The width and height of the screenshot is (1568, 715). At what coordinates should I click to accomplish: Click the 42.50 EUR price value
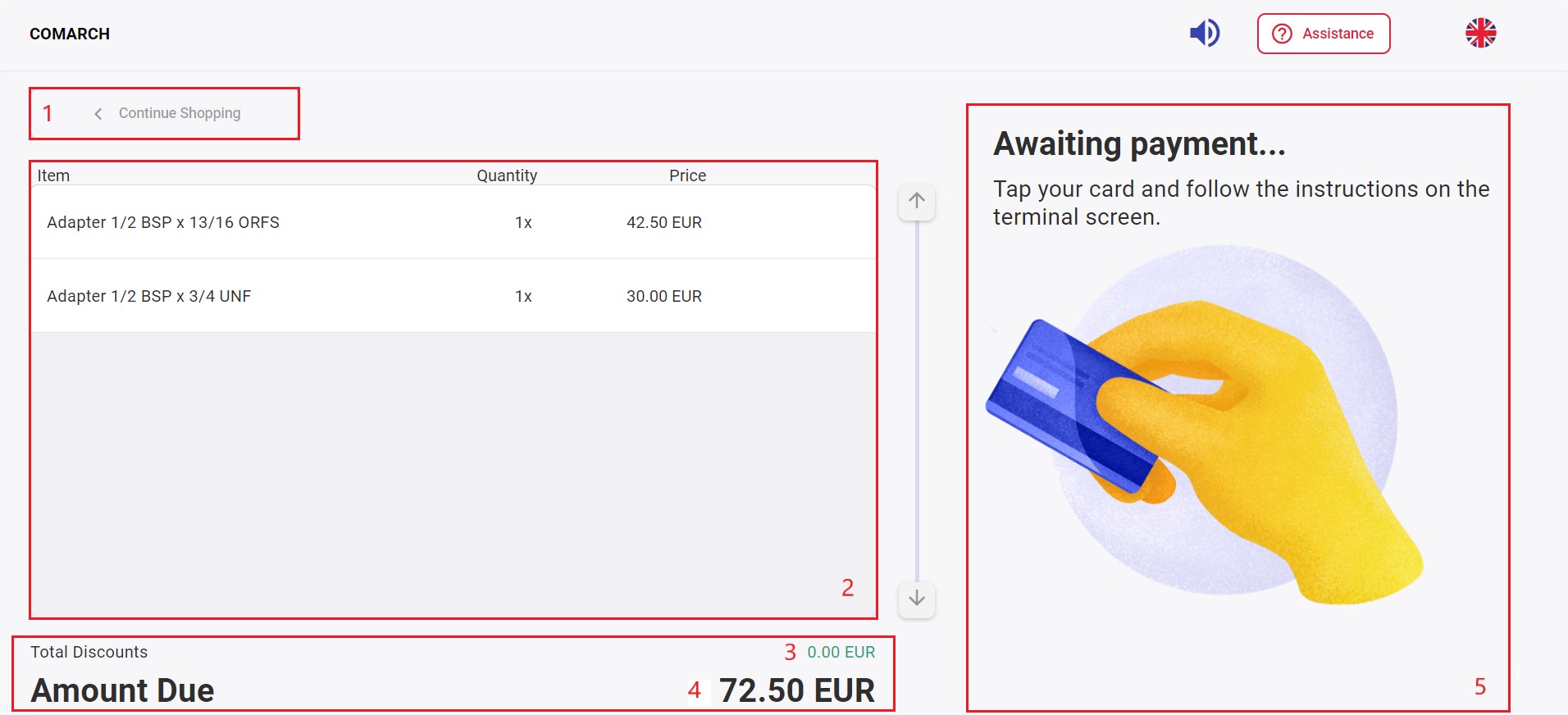coord(664,222)
